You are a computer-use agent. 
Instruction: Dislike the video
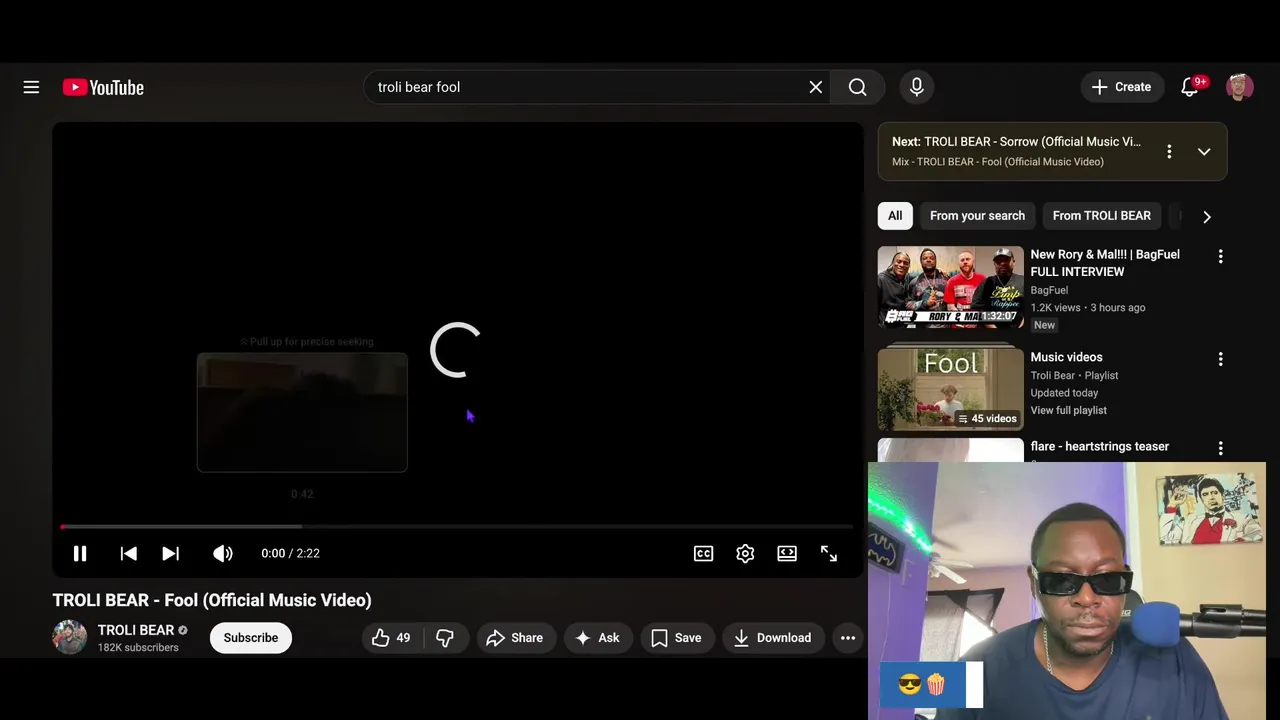[445, 638]
